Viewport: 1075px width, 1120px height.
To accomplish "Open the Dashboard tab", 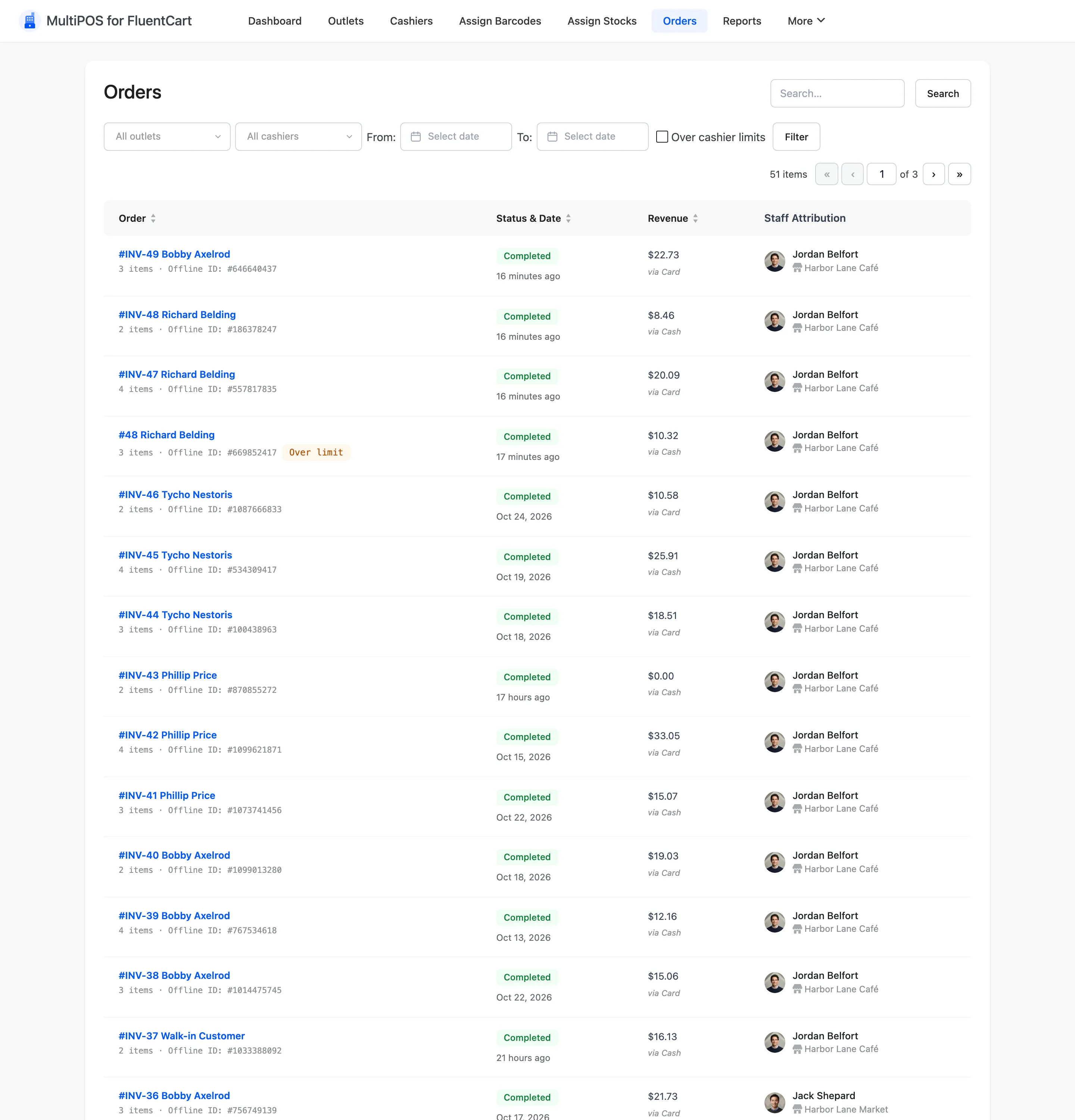I will 275,21.
